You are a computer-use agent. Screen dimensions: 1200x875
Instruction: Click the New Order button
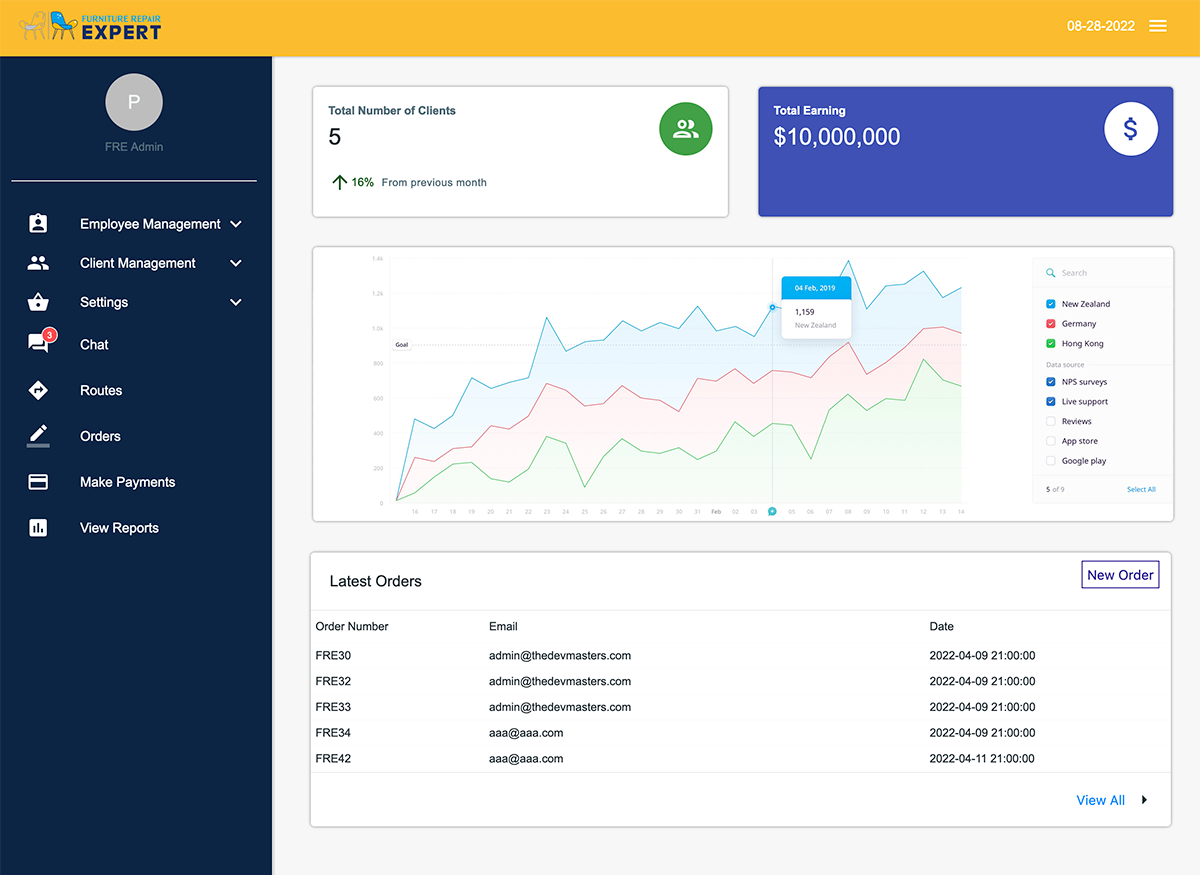(1120, 575)
